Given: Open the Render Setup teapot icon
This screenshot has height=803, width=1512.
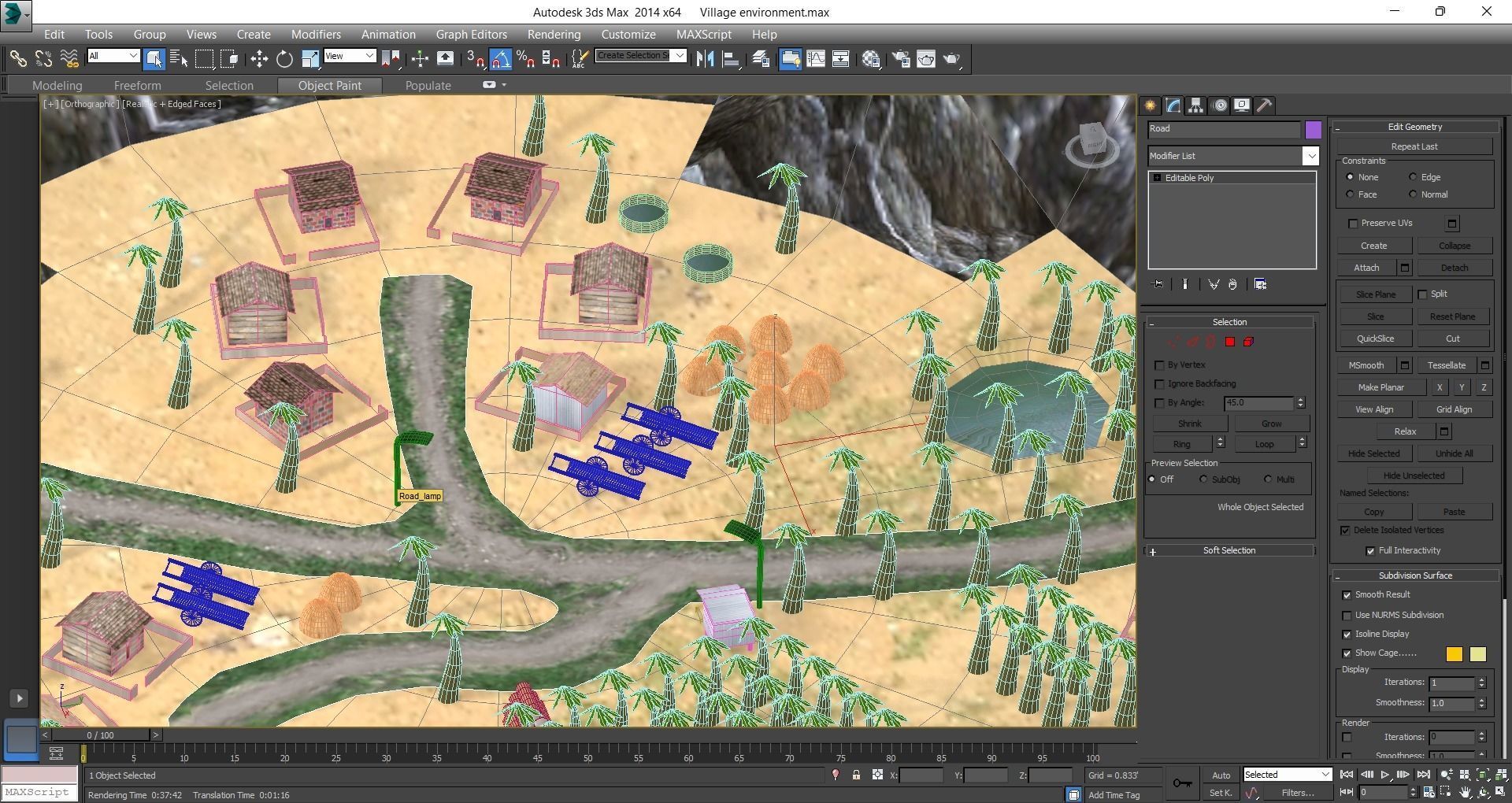Looking at the screenshot, I should pos(901,58).
